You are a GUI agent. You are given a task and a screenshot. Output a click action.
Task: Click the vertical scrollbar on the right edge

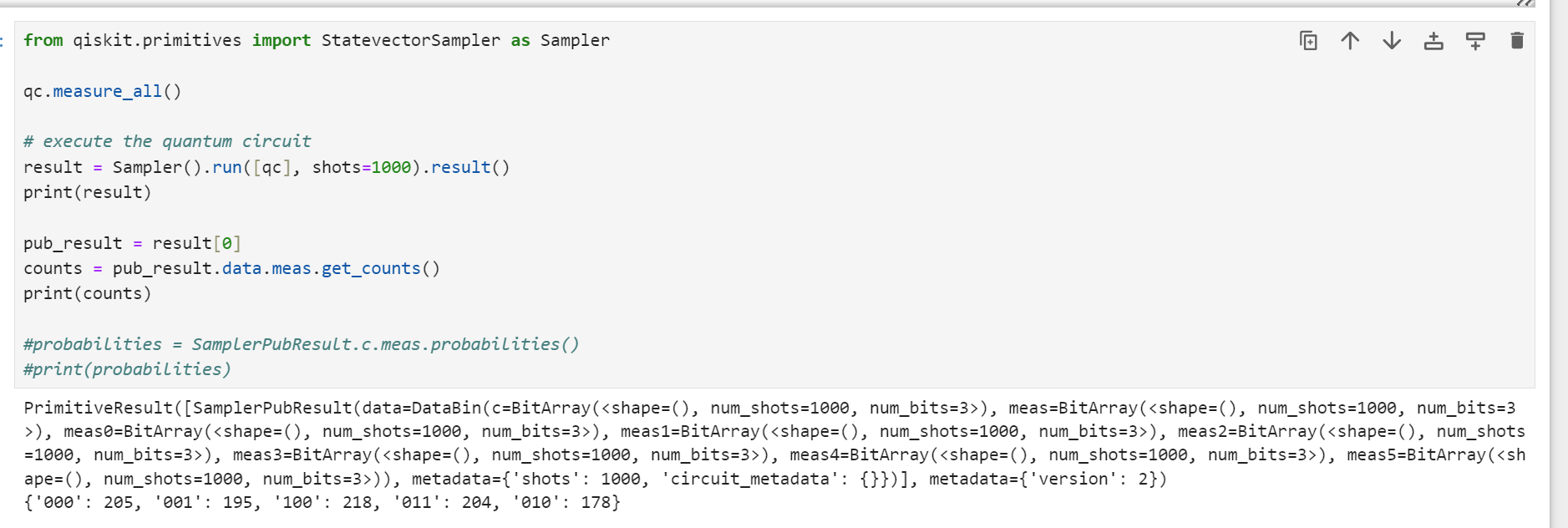pos(1559,264)
